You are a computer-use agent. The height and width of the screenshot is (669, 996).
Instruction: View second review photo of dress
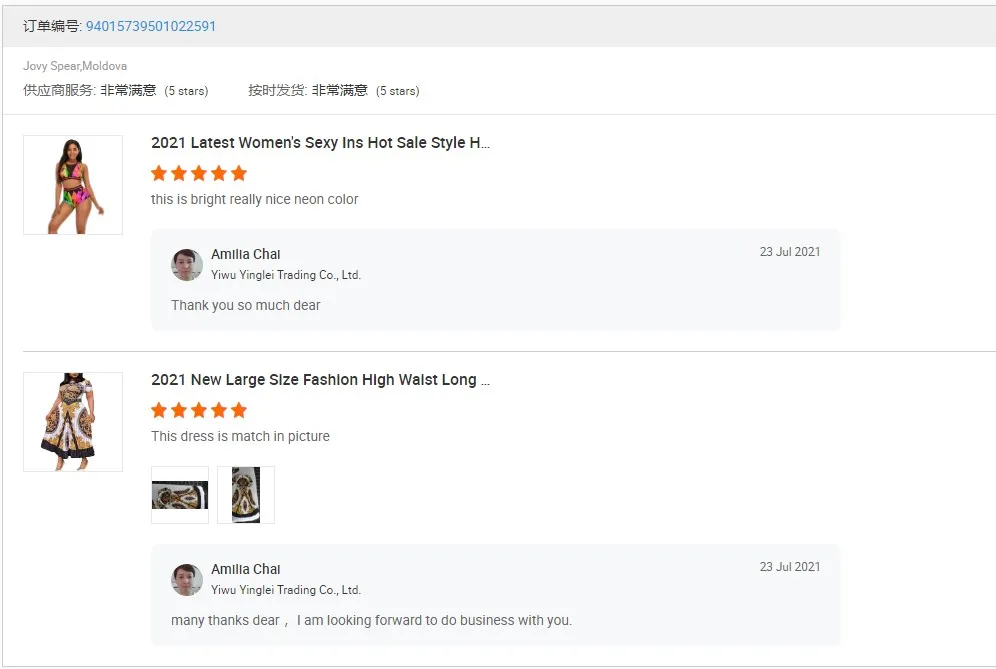(246, 495)
